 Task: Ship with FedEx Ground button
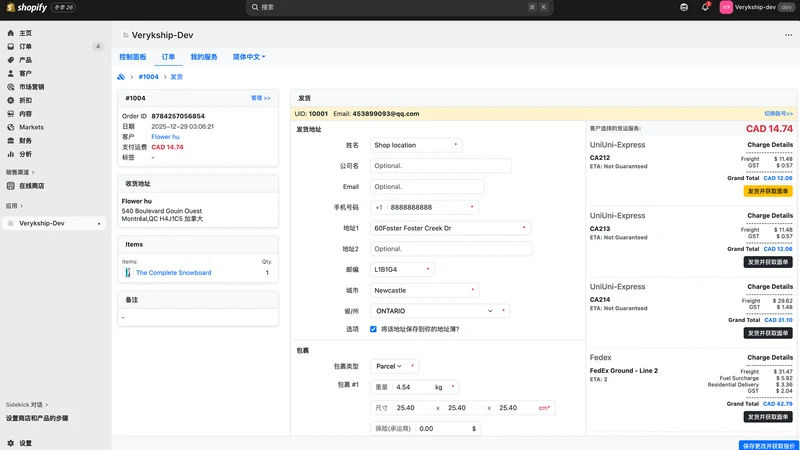pos(767,417)
